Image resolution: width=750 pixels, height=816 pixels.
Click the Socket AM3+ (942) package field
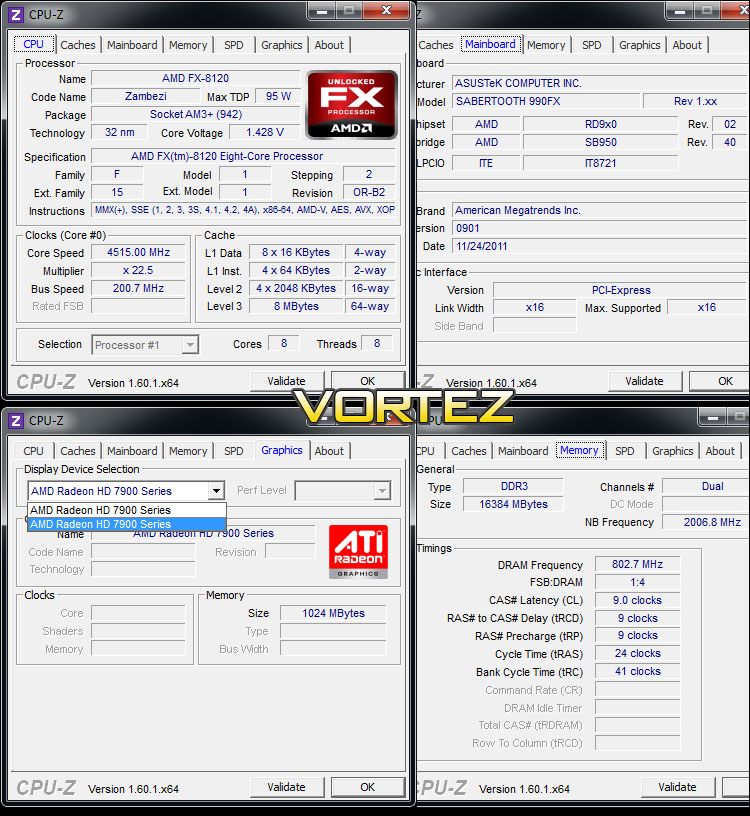196,114
